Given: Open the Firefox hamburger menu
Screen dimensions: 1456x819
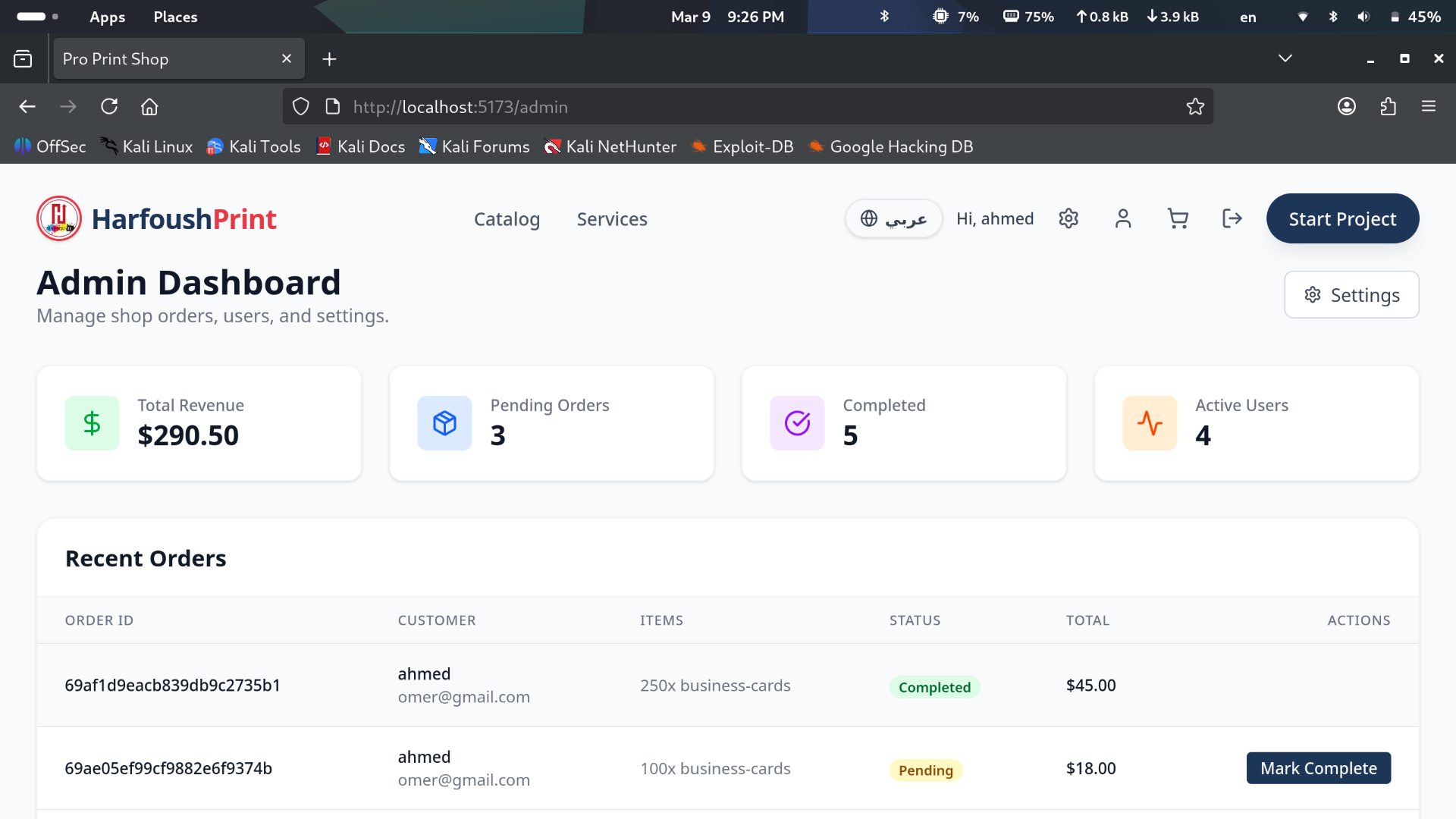Looking at the screenshot, I should pyautogui.click(x=1429, y=107).
